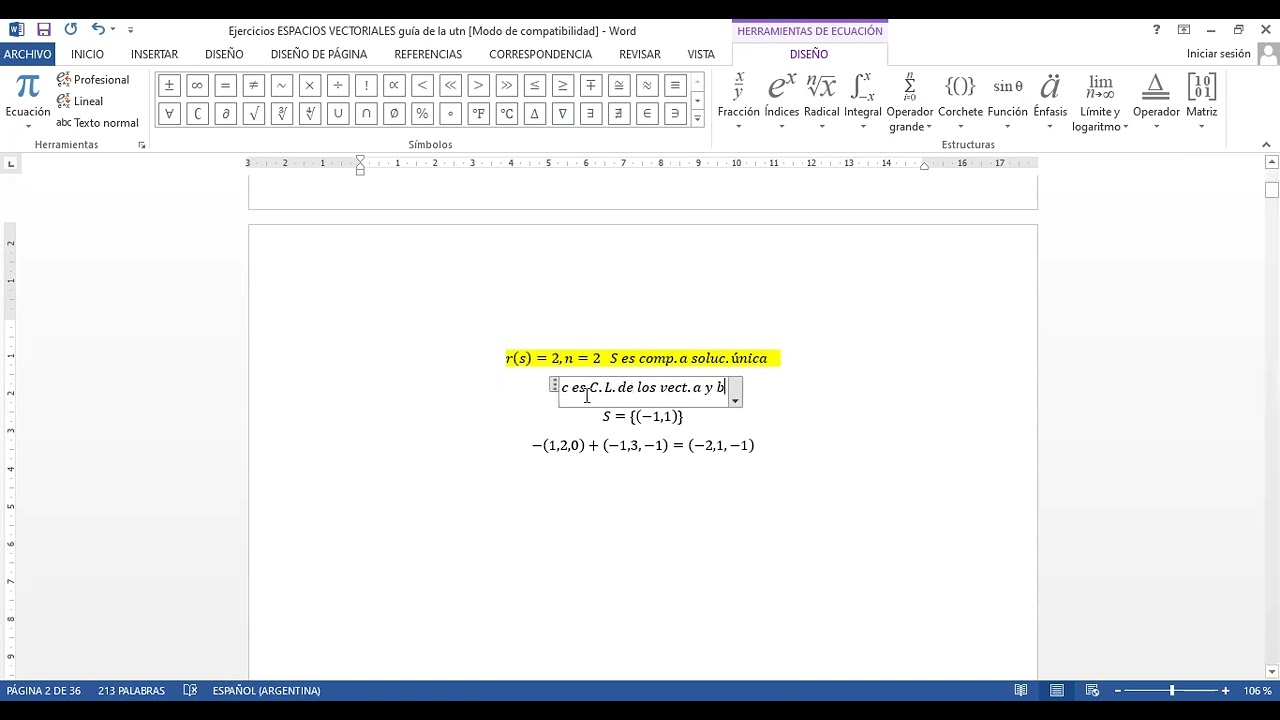Image resolution: width=1280 pixels, height=720 pixels.
Task: Switch to the REVISAR tab
Action: click(x=640, y=54)
